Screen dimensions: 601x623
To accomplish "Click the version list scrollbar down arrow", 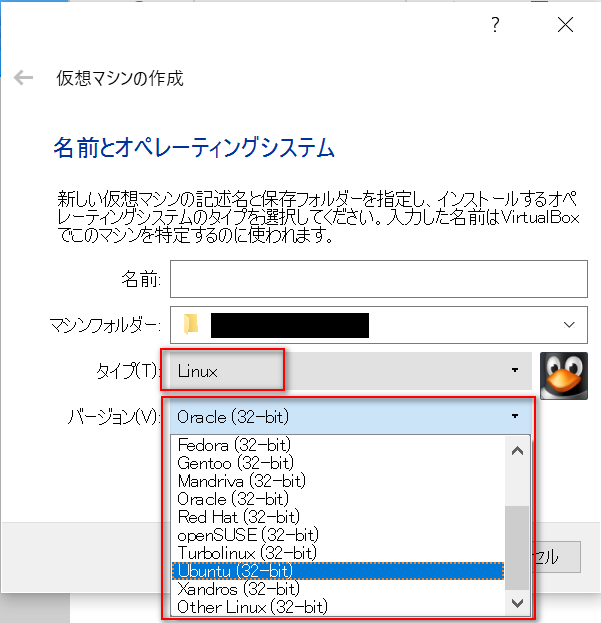I will coord(517,603).
